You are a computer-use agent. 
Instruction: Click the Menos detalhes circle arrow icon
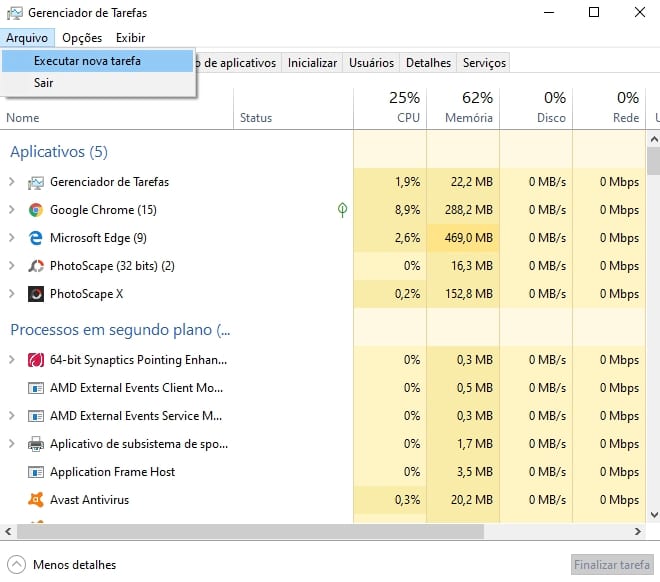point(16,565)
